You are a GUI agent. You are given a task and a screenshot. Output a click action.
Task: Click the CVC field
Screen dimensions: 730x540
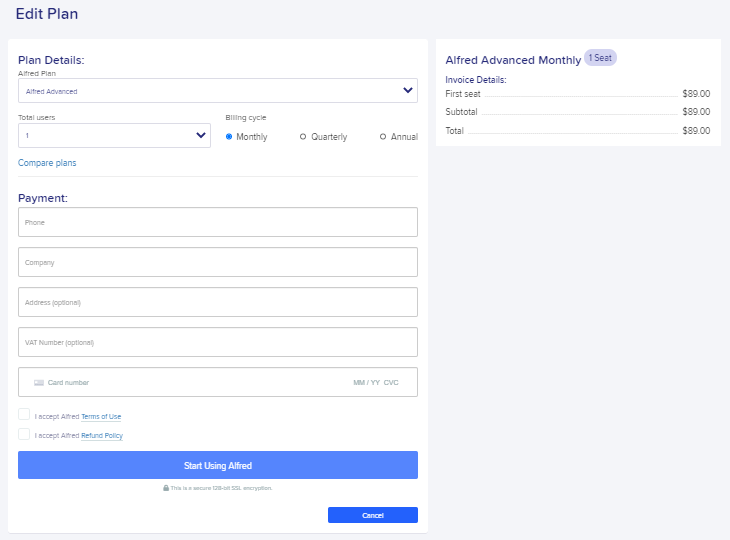(x=391, y=383)
